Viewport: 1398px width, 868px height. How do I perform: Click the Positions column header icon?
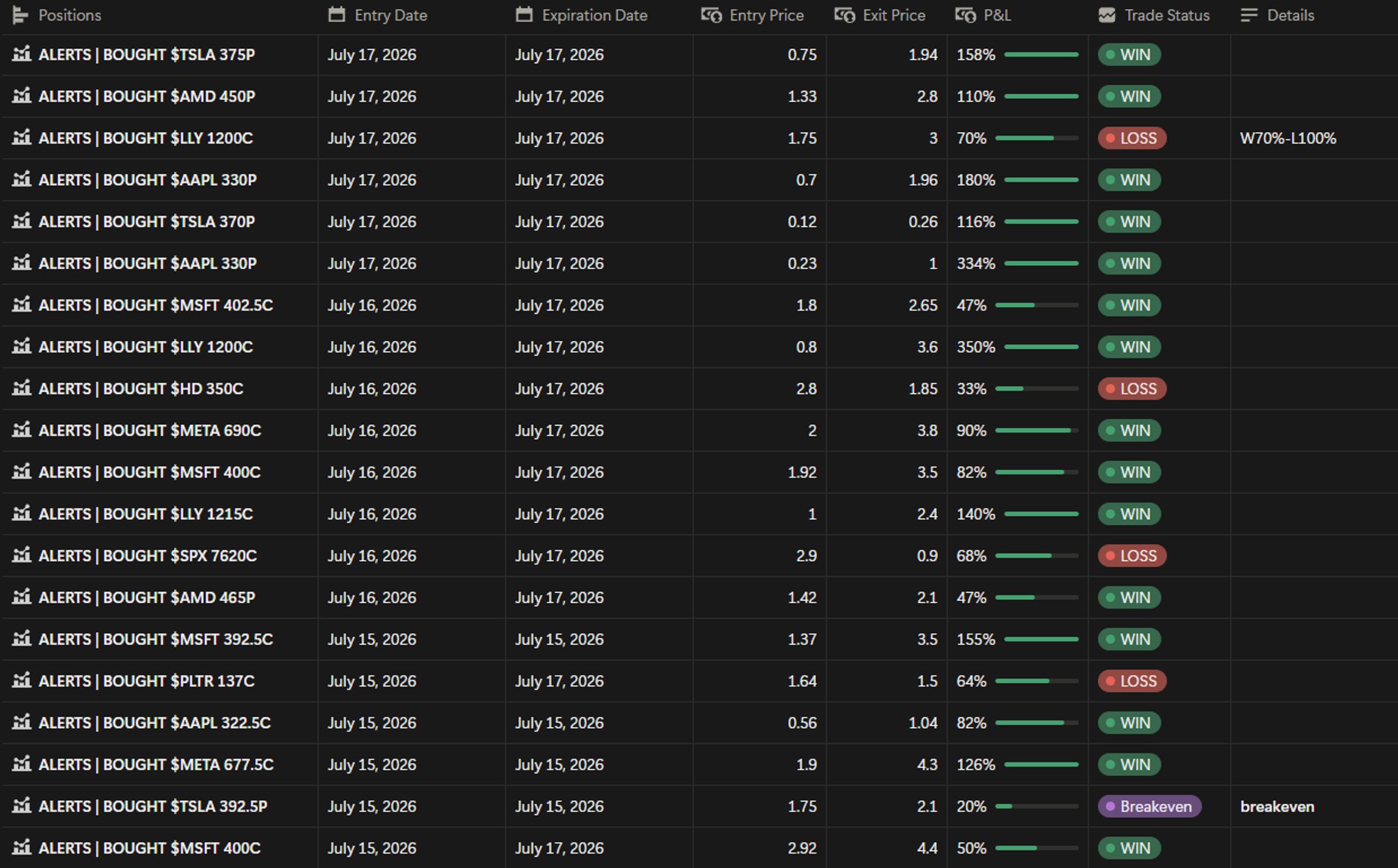pyautogui.click(x=21, y=15)
